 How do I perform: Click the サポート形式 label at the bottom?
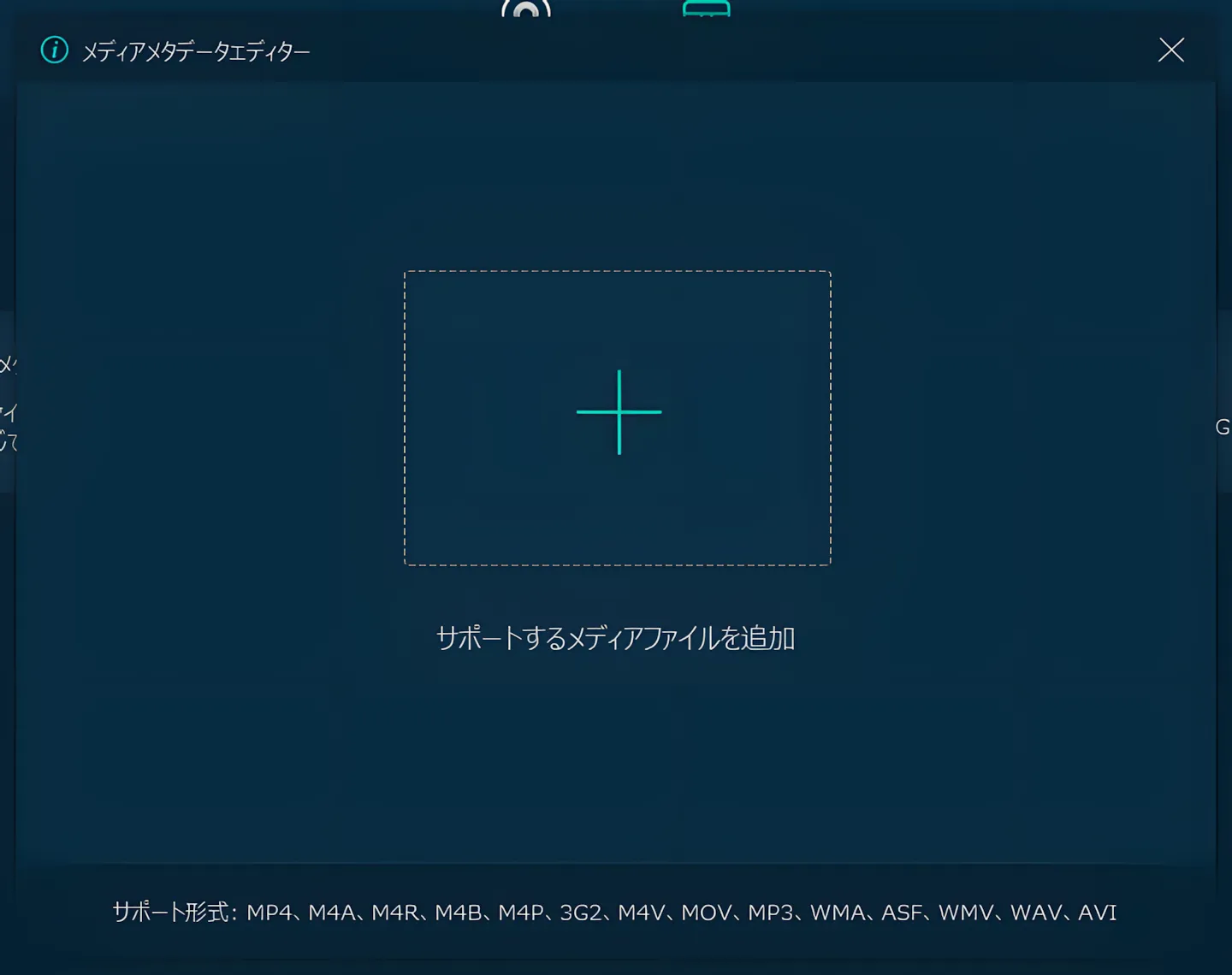[169, 913]
